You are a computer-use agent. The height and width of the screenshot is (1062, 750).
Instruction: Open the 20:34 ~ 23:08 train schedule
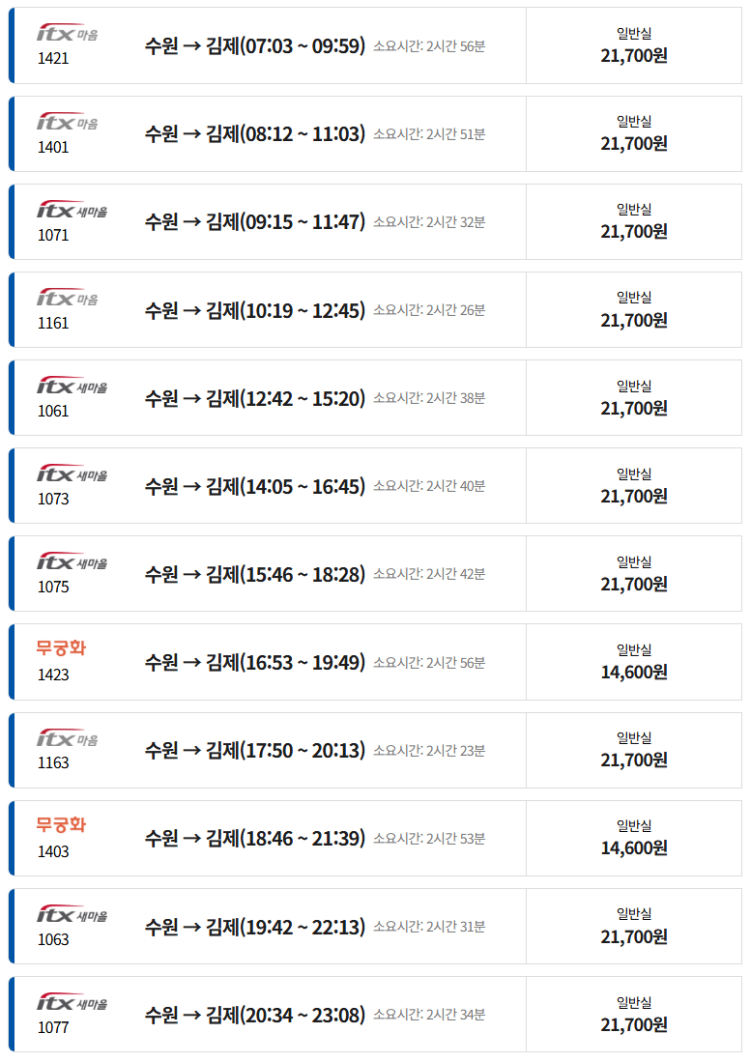255,1014
